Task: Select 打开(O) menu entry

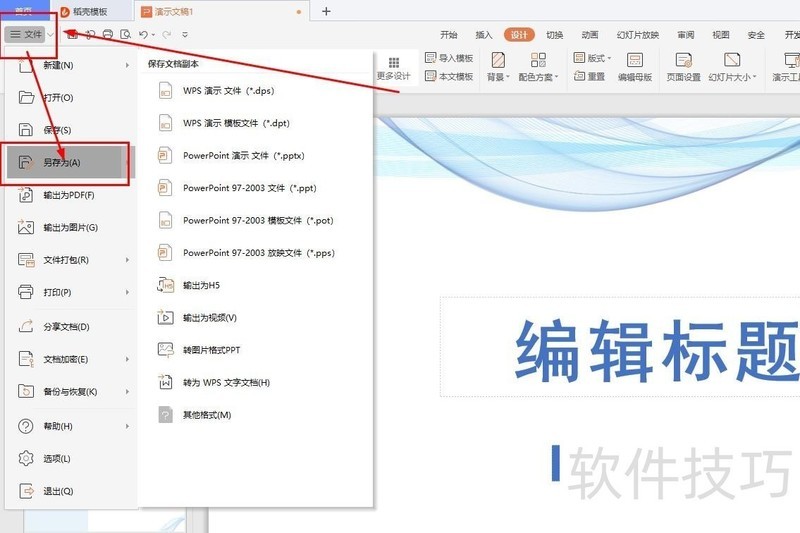Action: coord(71,97)
